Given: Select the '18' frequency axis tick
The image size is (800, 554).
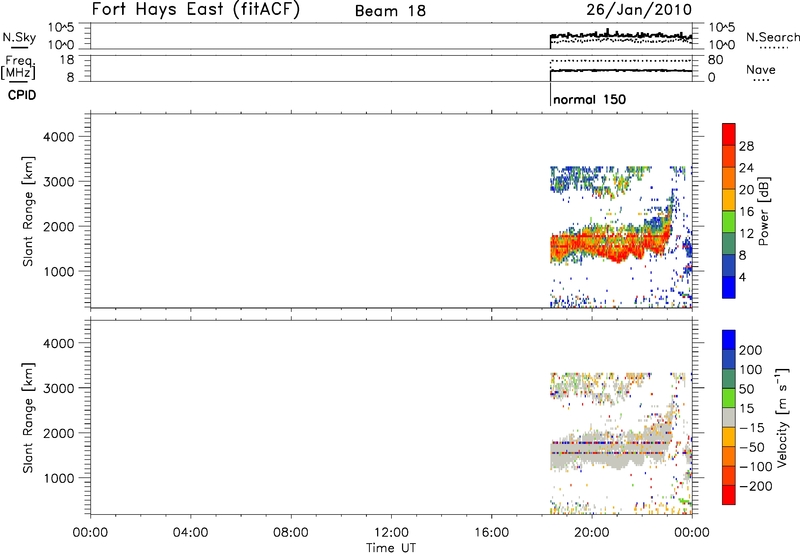Looking at the screenshot, I should click(x=67, y=60).
